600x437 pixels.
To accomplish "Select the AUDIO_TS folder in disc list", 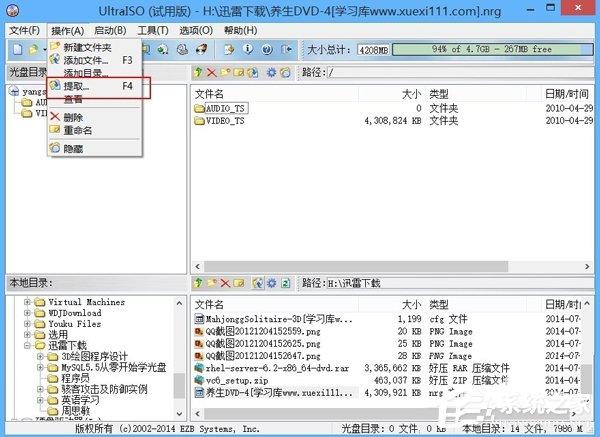I will [221, 108].
